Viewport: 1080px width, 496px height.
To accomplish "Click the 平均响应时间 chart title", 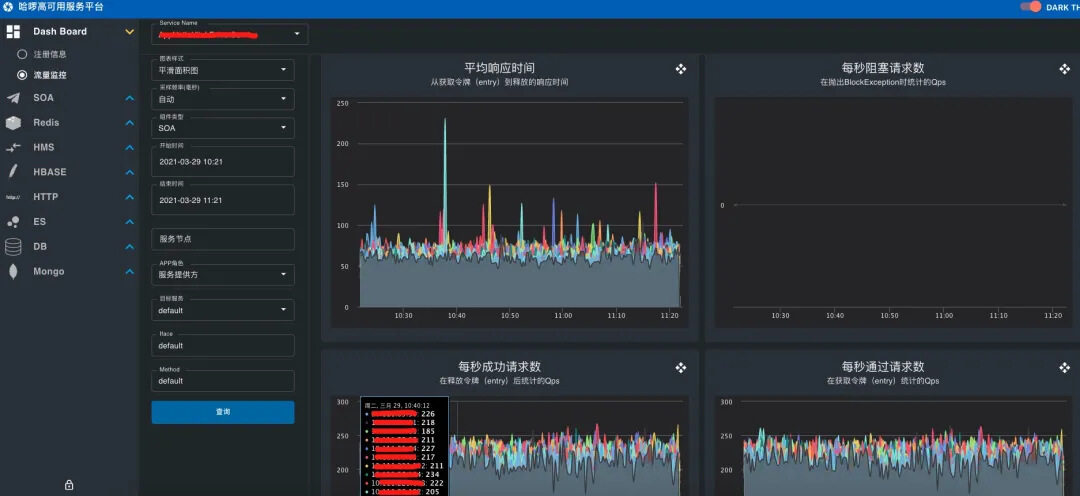I will (x=499, y=68).
